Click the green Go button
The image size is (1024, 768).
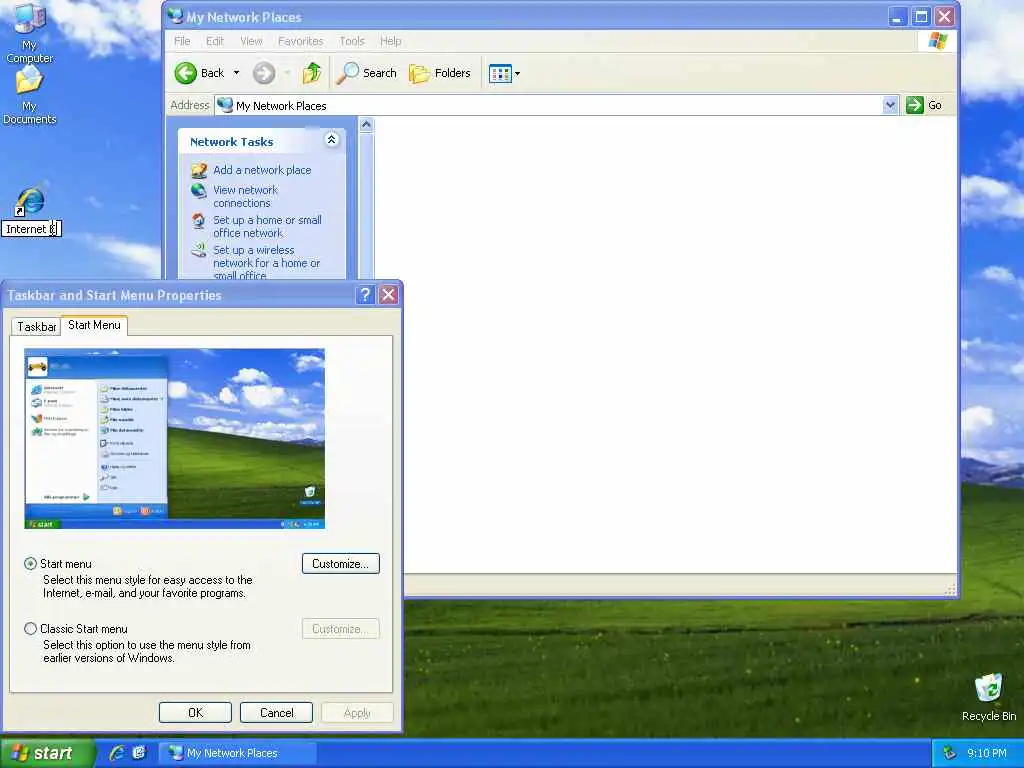point(923,105)
